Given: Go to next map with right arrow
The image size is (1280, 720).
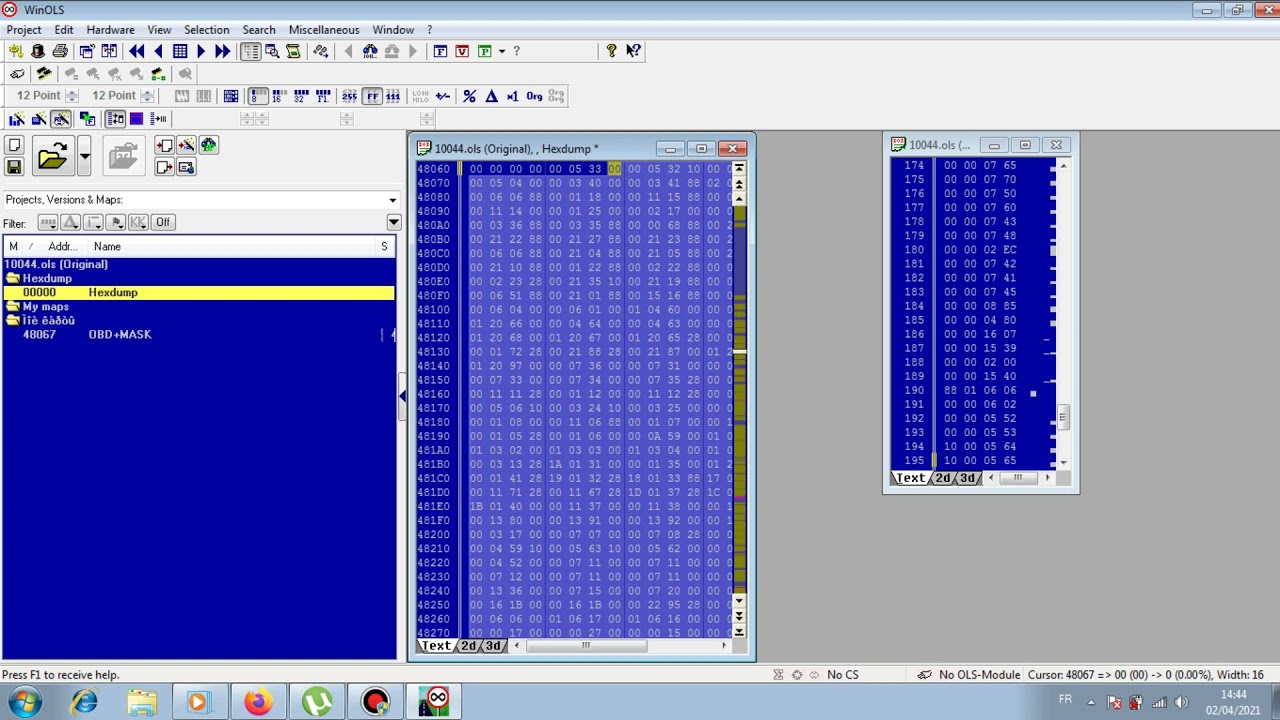Looking at the screenshot, I should [x=201, y=51].
